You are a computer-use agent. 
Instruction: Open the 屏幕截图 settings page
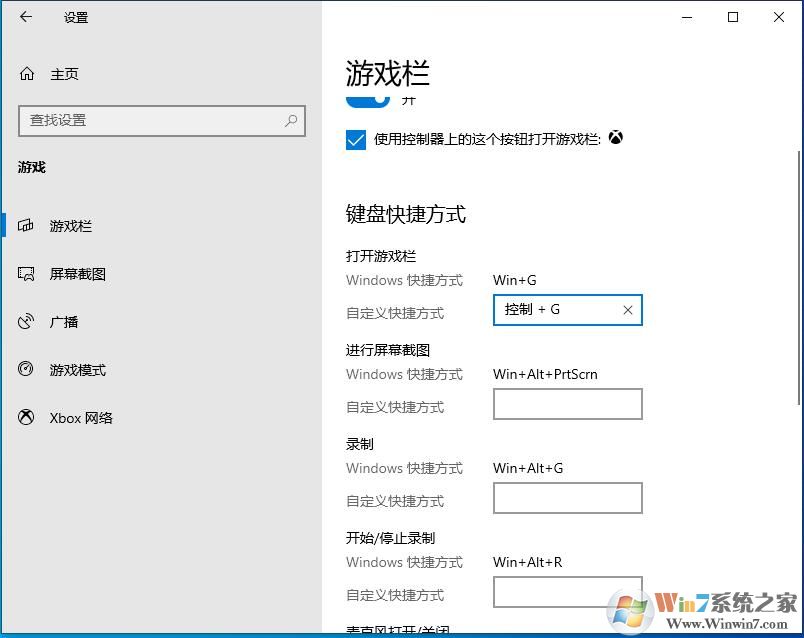[x=78, y=274]
